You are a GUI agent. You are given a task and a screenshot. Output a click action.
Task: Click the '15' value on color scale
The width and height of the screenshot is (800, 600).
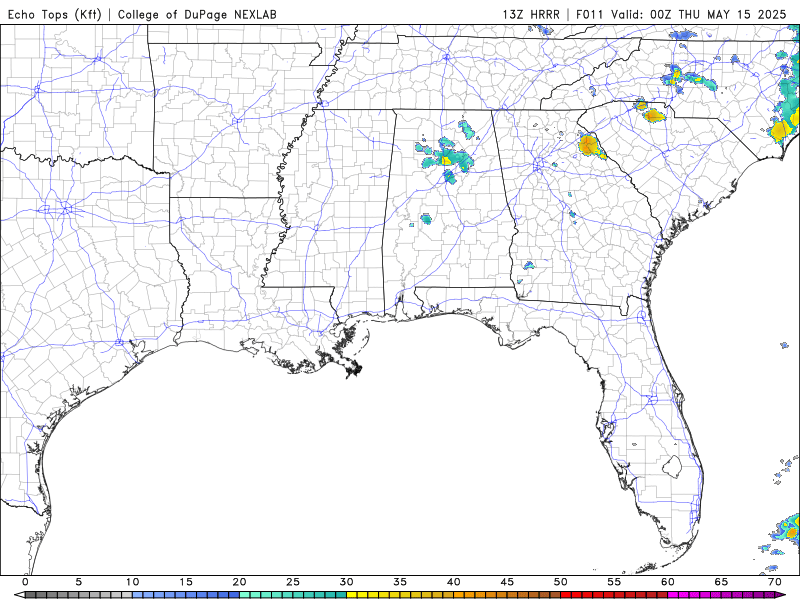coord(186,582)
